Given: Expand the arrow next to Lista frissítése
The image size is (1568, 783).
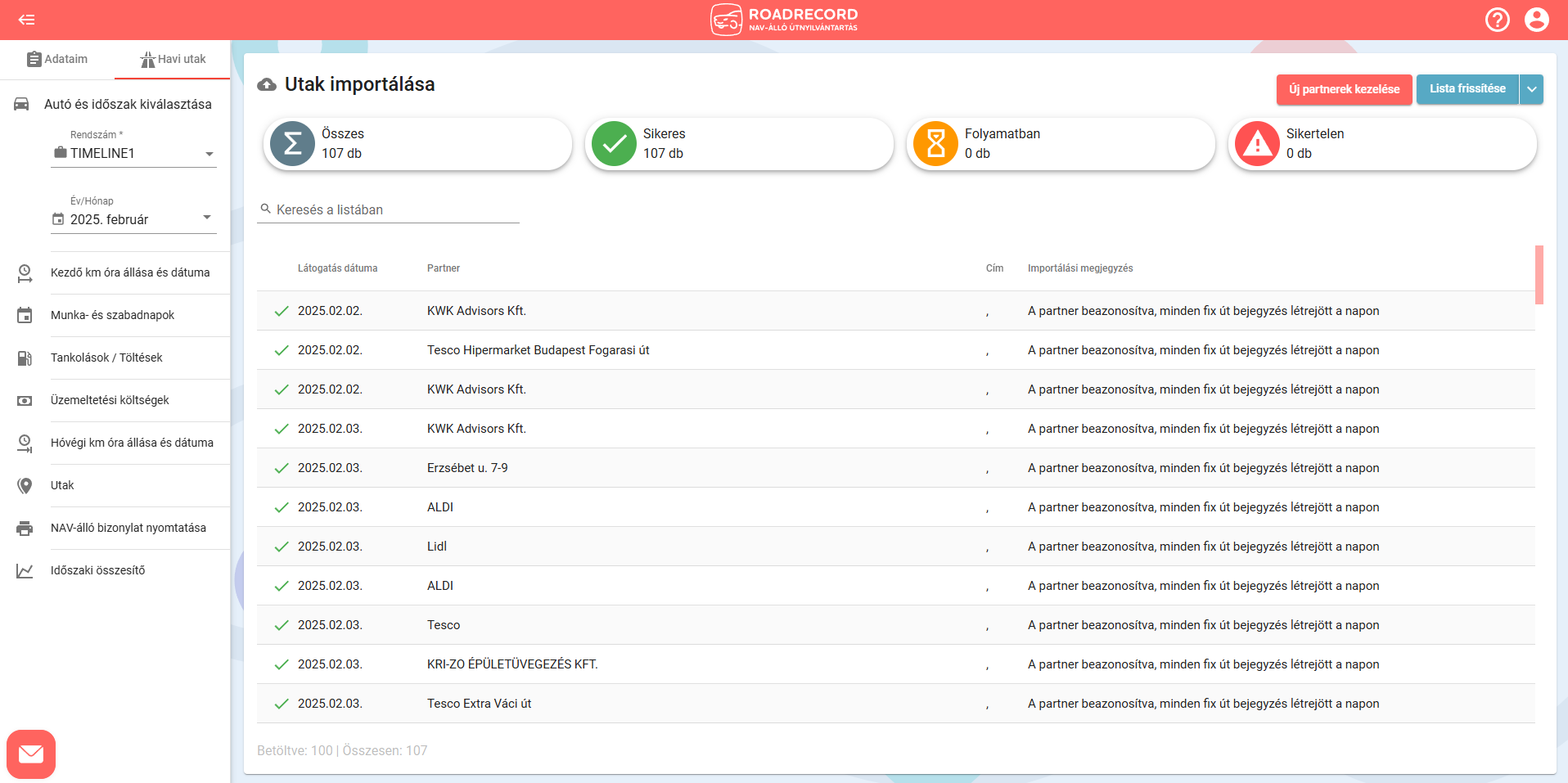Looking at the screenshot, I should 1531,89.
